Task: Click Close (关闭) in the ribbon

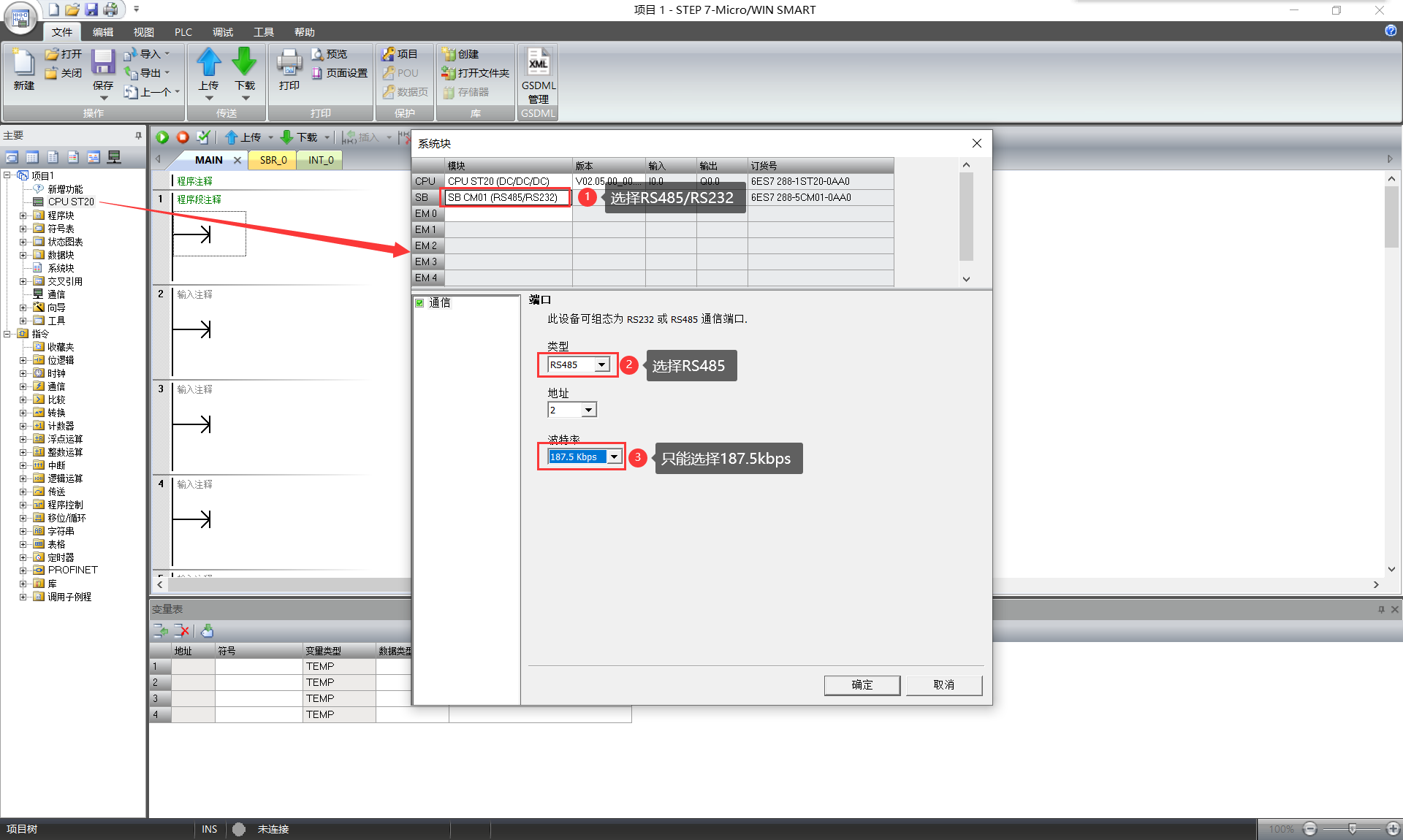Action: (64, 73)
